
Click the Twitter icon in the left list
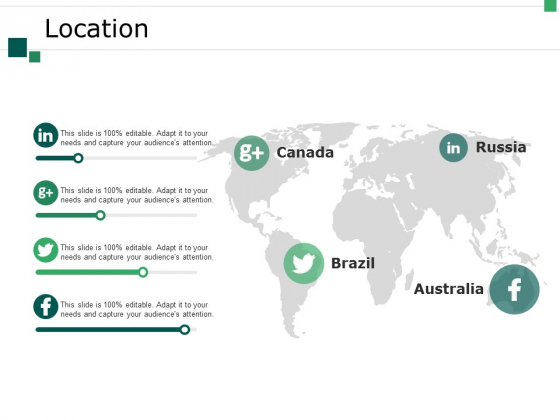(46, 250)
